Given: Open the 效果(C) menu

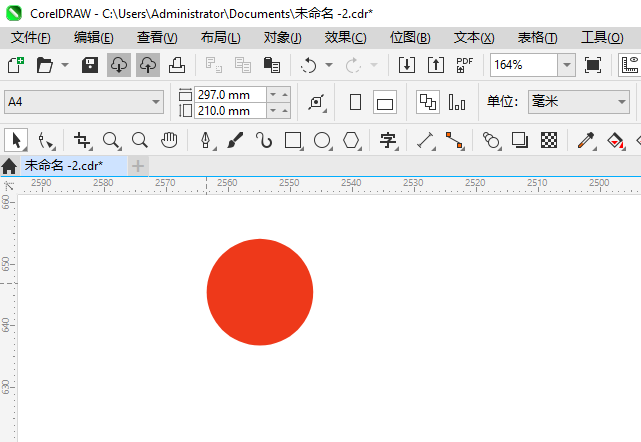Looking at the screenshot, I should click(x=345, y=38).
